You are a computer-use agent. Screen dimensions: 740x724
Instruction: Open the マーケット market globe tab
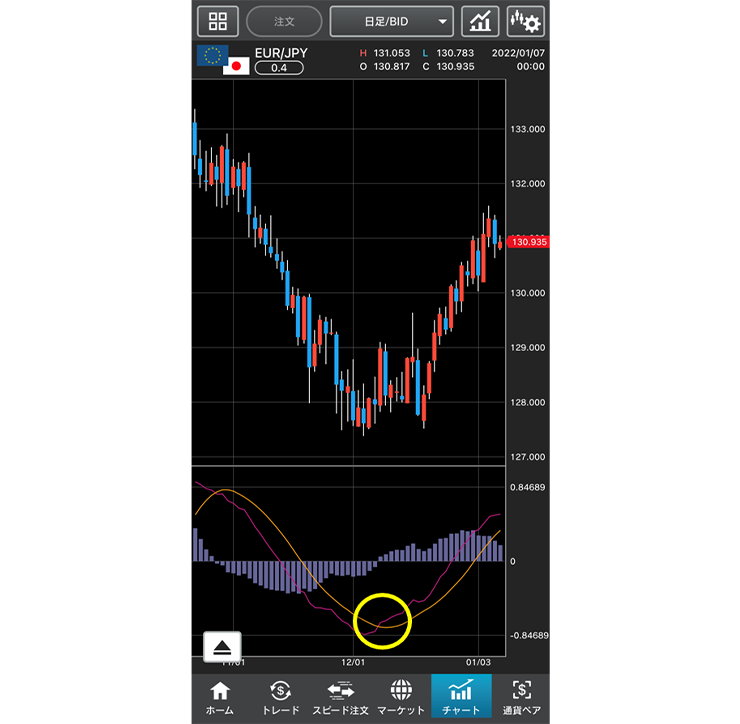pos(400,696)
